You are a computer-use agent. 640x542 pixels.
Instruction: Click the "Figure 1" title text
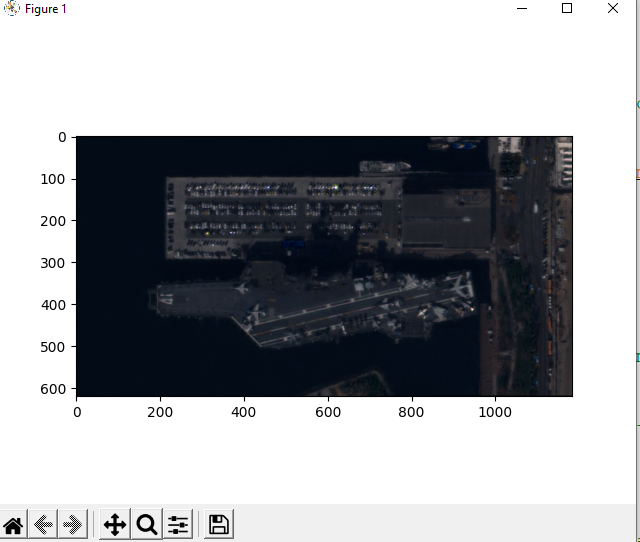click(x=46, y=9)
